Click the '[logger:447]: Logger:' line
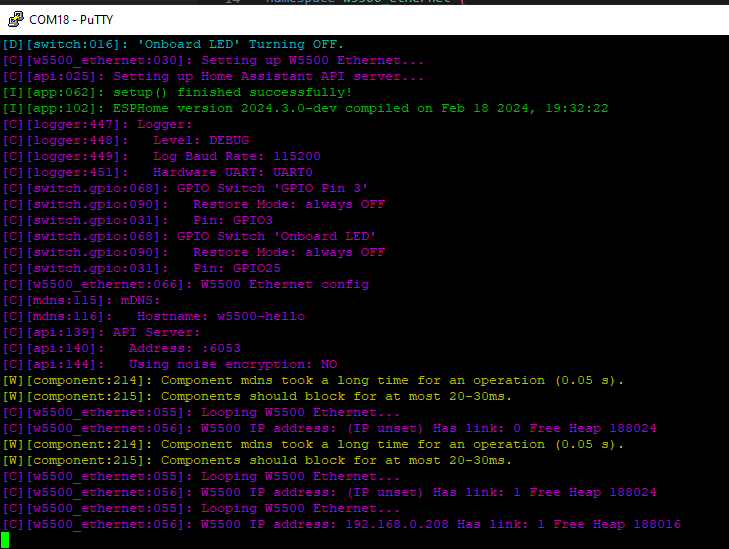 pyautogui.click(x=97, y=125)
